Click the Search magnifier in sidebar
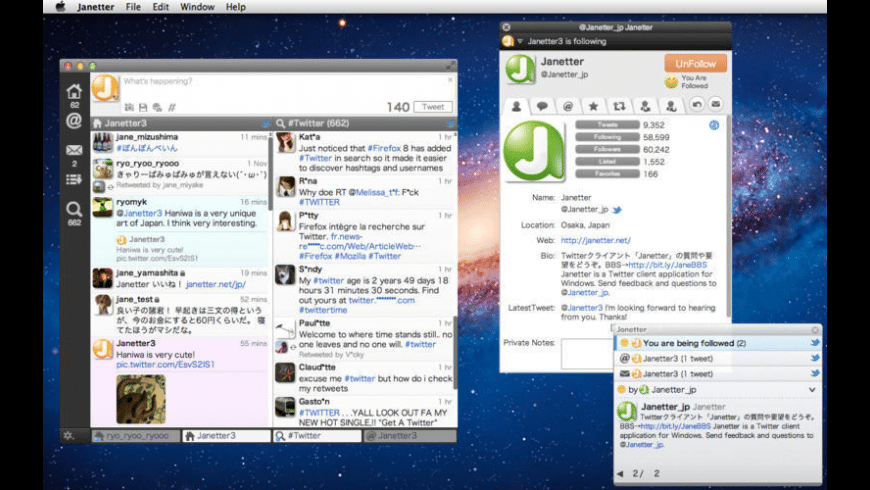Screen dimensions: 870x490 coord(73,209)
